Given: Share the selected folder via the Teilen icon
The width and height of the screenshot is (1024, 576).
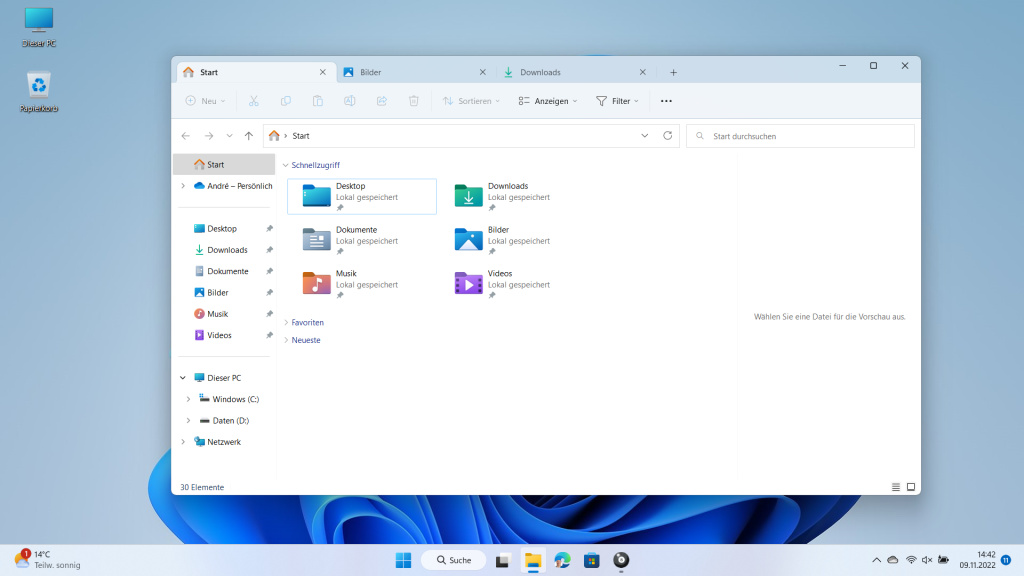Looking at the screenshot, I should 382,101.
